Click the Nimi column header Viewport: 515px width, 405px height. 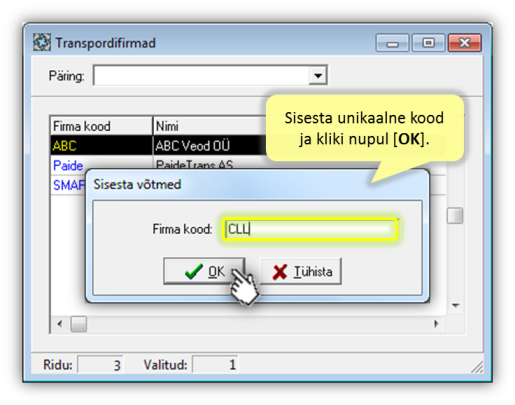tap(209, 126)
